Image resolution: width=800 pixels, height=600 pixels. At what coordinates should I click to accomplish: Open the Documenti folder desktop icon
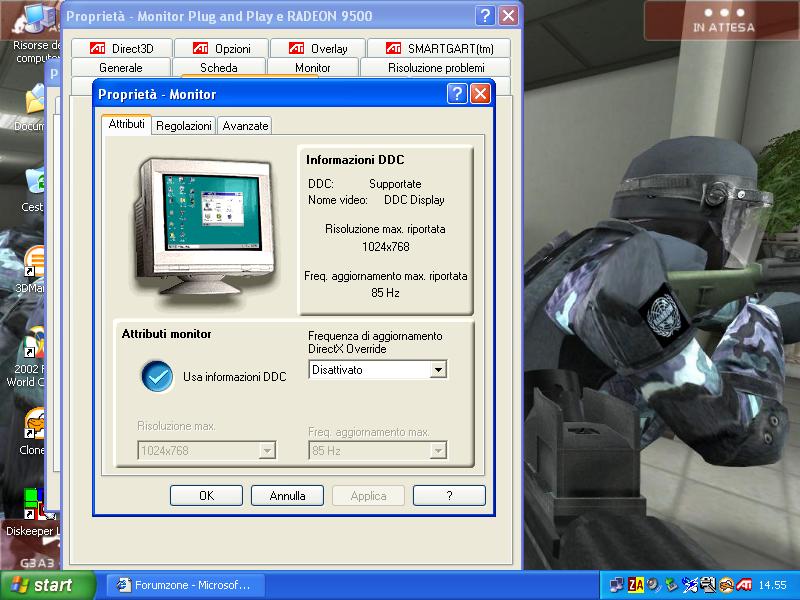point(35,106)
